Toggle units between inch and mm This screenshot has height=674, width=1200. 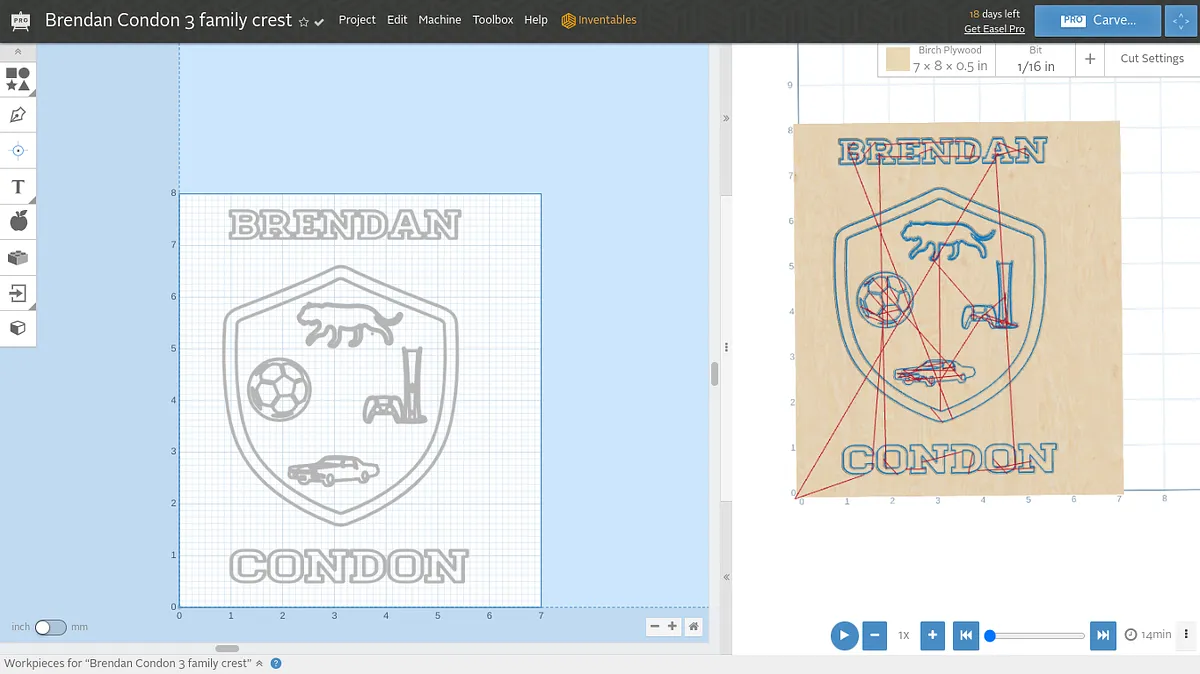click(x=50, y=627)
